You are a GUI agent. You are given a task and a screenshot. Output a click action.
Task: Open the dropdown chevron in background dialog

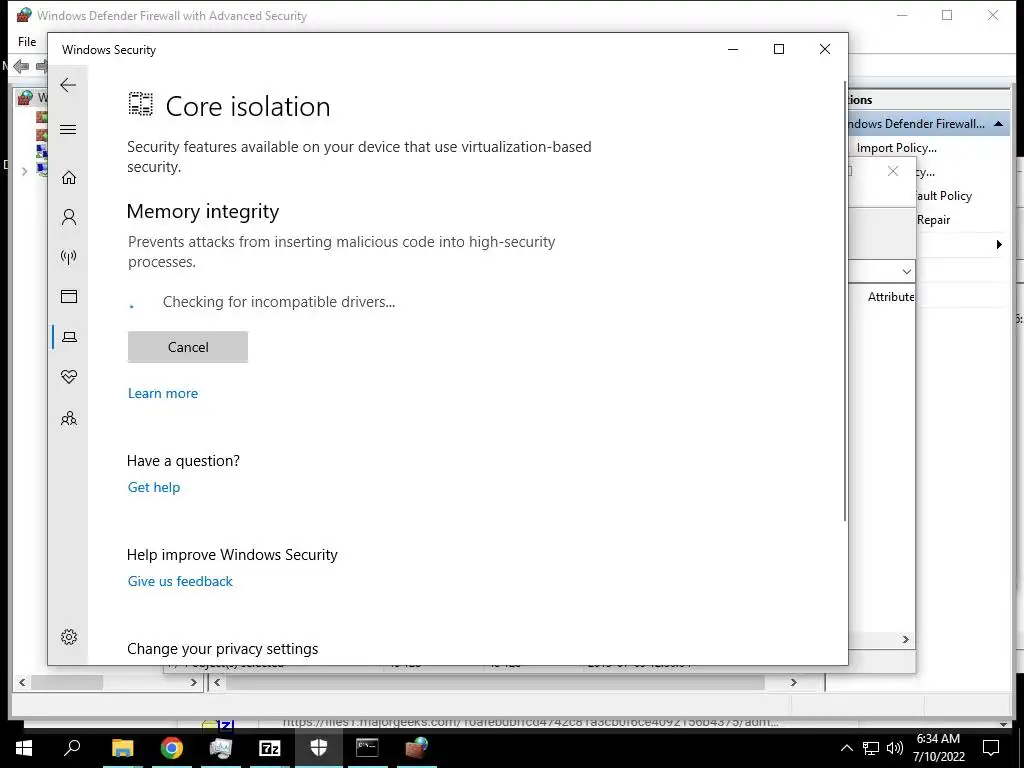coord(906,271)
